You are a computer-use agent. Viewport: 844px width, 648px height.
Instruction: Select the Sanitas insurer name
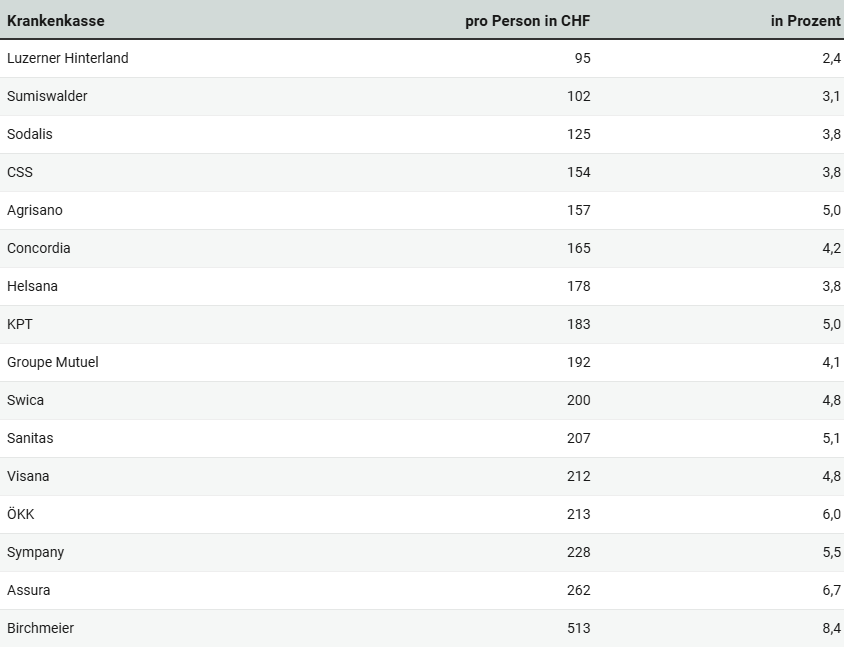pyautogui.click(x=30, y=438)
